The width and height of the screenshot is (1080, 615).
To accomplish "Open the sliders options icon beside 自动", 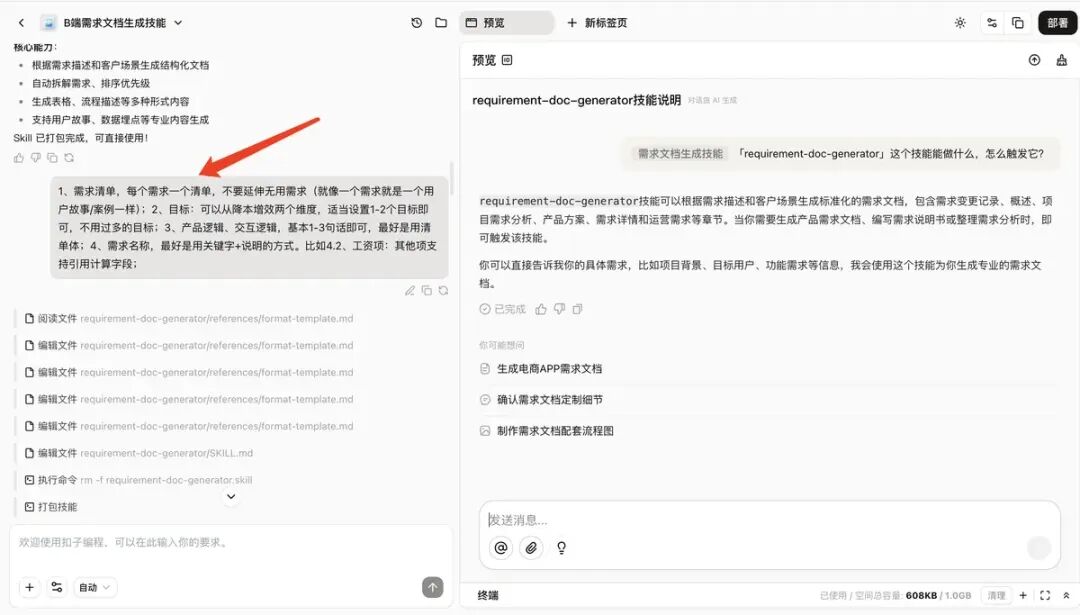I will click(x=56, y=587).
